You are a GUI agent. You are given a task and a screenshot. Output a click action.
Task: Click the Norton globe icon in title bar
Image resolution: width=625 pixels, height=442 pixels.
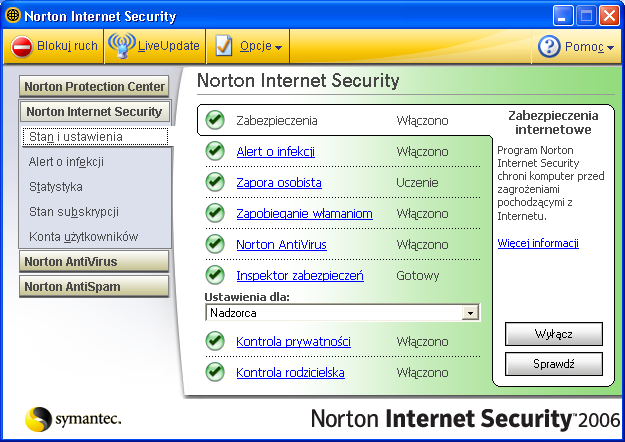(12, 16)
